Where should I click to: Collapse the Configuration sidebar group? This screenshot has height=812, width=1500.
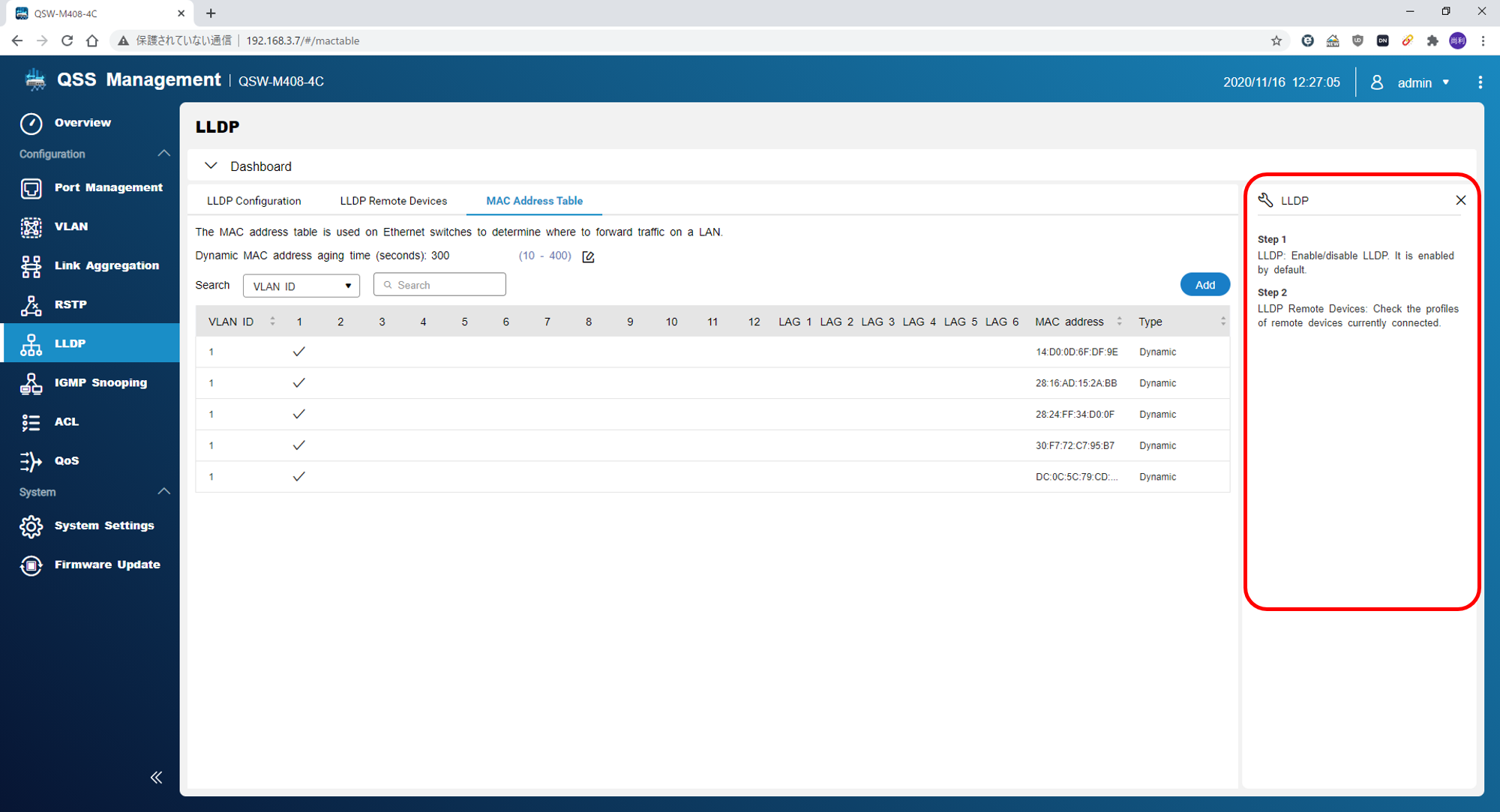tap(163, 154)
